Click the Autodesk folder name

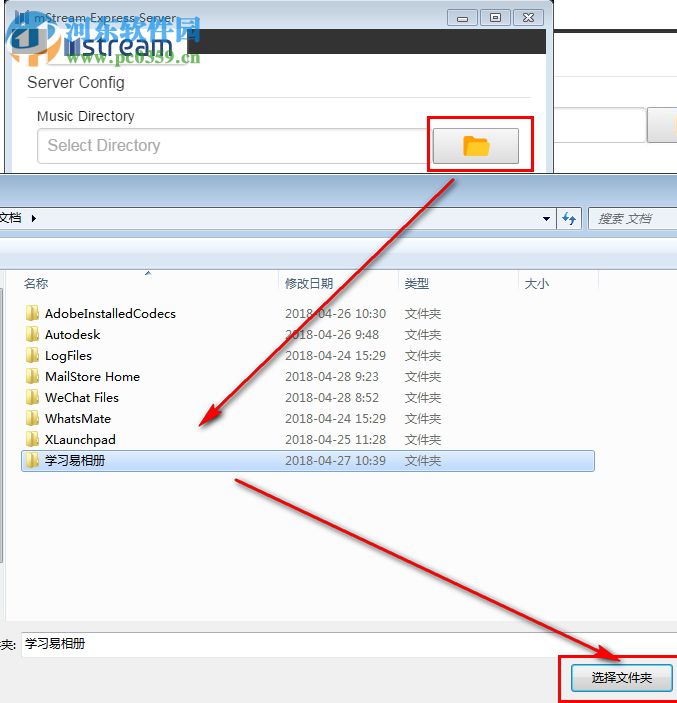tap(73, 334)
